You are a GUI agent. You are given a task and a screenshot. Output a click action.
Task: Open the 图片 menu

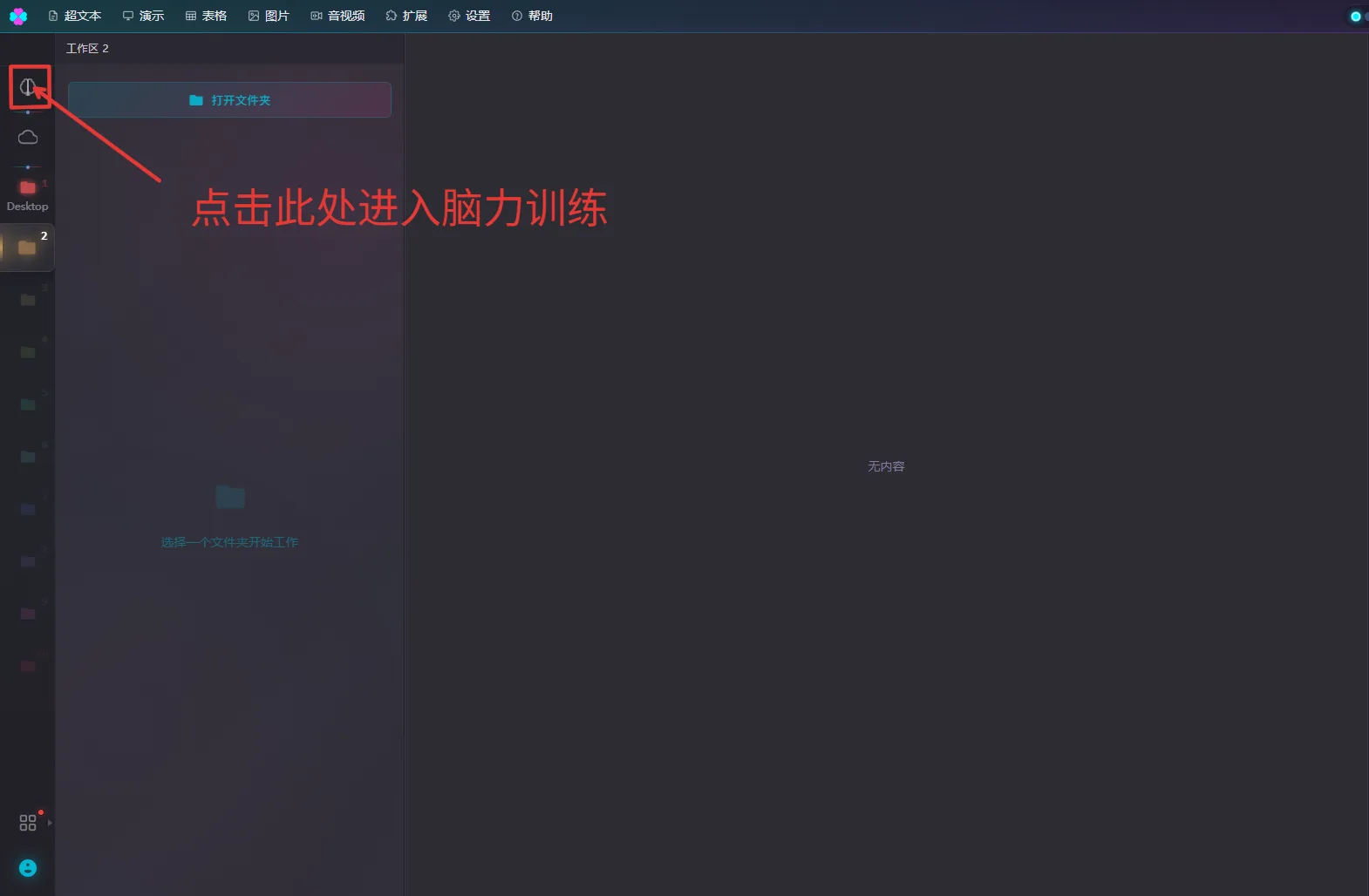click(269, 16)
